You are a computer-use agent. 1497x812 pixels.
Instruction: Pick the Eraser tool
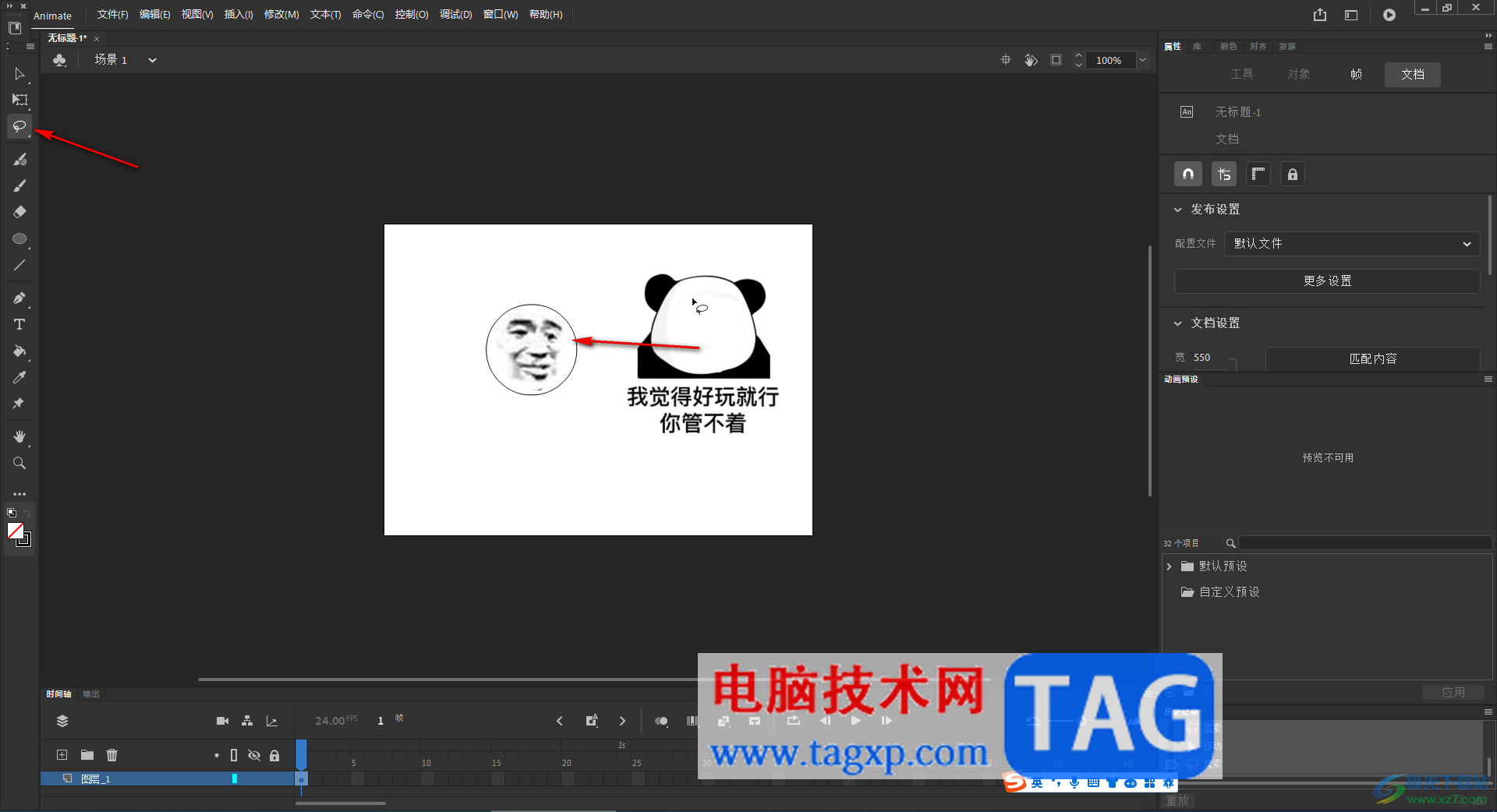[x=19, y=212]
